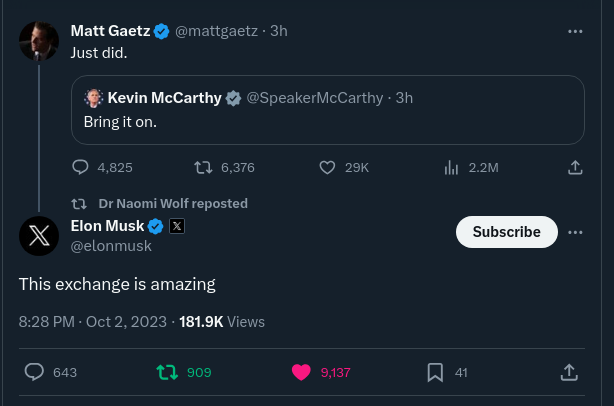The width and height of the screenshot is (614, 406).
Task: Retweet Matt Gaetz's post
Action: tap(202, 168)
